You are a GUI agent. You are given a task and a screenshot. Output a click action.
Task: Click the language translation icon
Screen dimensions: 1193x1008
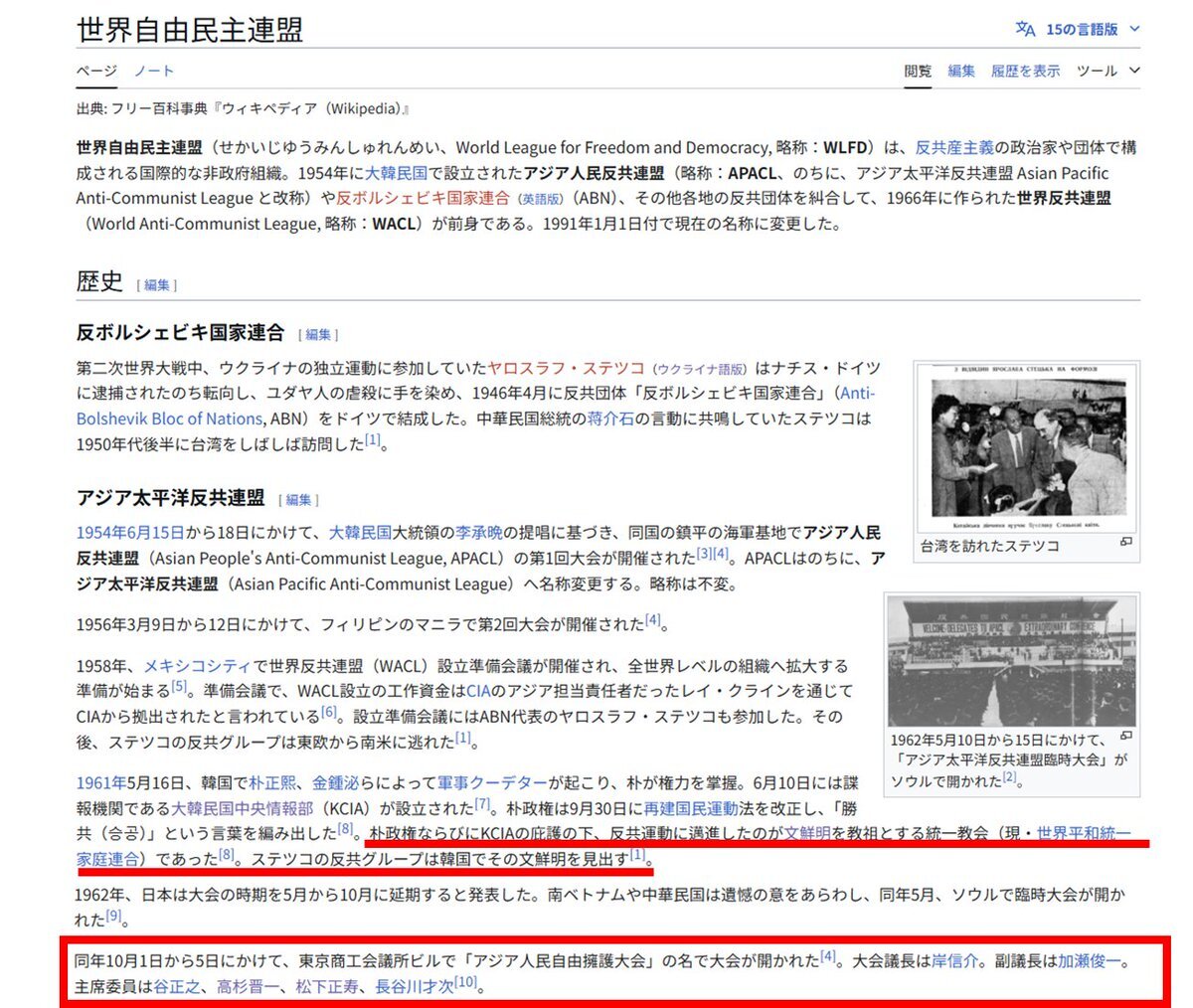tap(1025, 29)
